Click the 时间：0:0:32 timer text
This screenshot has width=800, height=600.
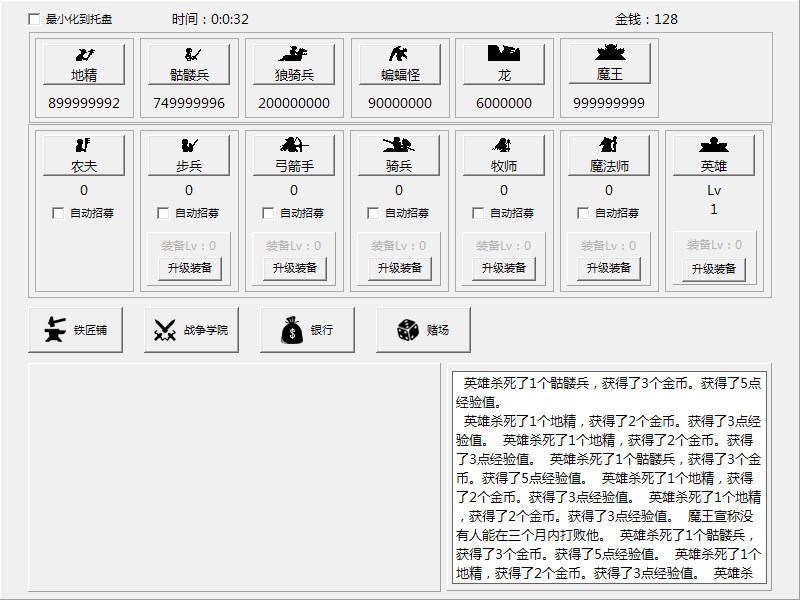click(x=210, y=19)
